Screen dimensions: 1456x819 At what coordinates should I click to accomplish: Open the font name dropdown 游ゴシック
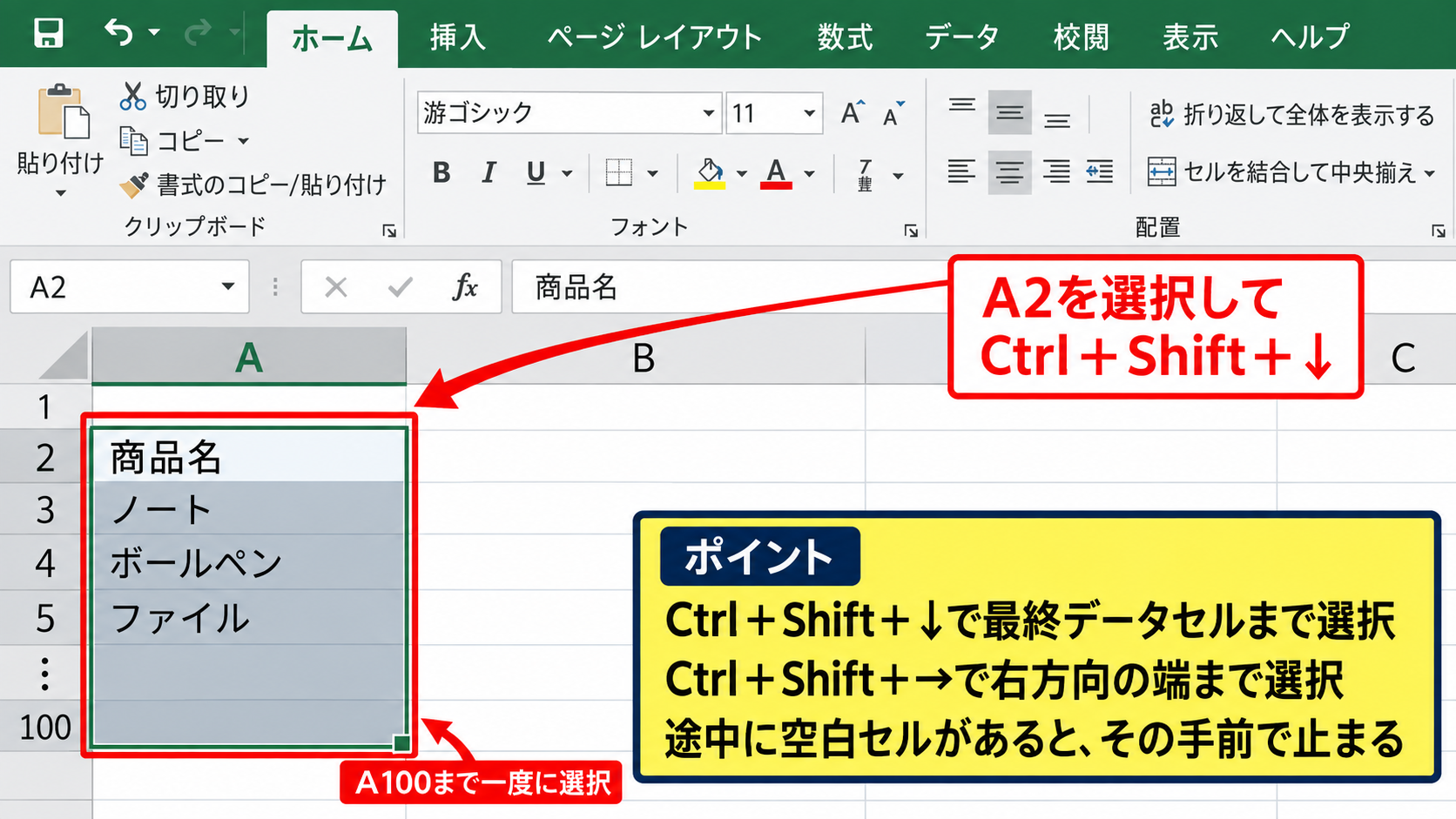[x=708, y=112]
